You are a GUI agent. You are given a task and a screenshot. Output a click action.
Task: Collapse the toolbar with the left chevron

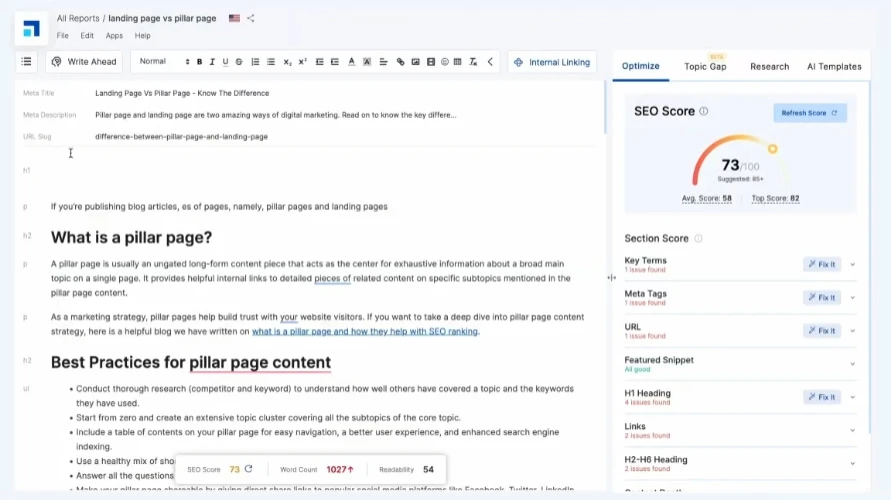490,62
